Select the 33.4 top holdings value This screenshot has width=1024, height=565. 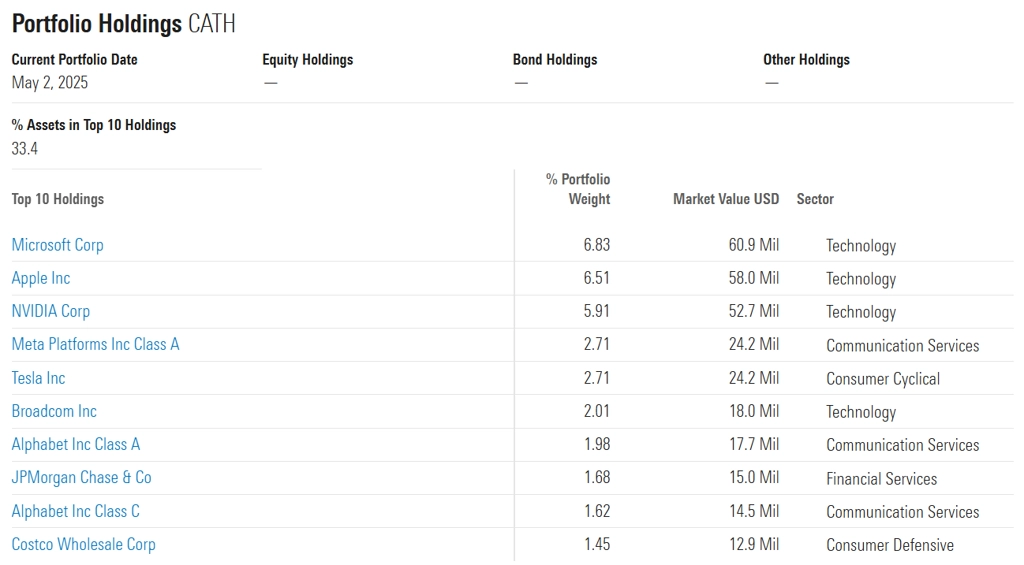point(25,148)
